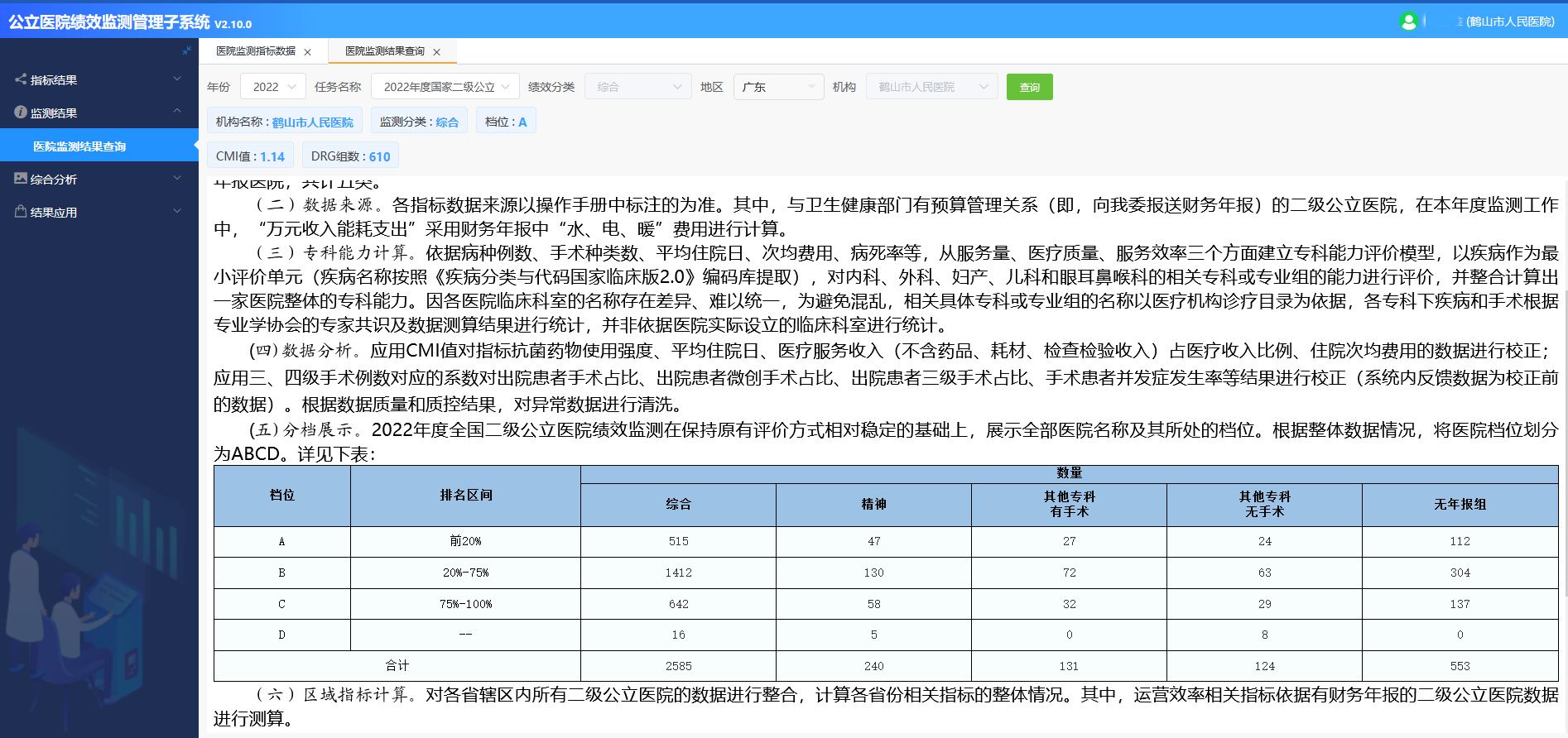Click the 档位 table header
Viewport: 1568px width, 738px height.
click(282, 496)
